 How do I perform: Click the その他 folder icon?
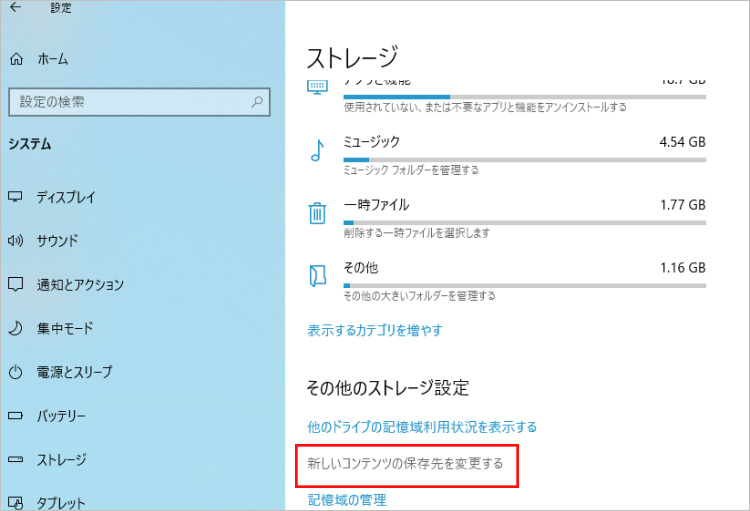pyautogui.click(x=317, y=275)
